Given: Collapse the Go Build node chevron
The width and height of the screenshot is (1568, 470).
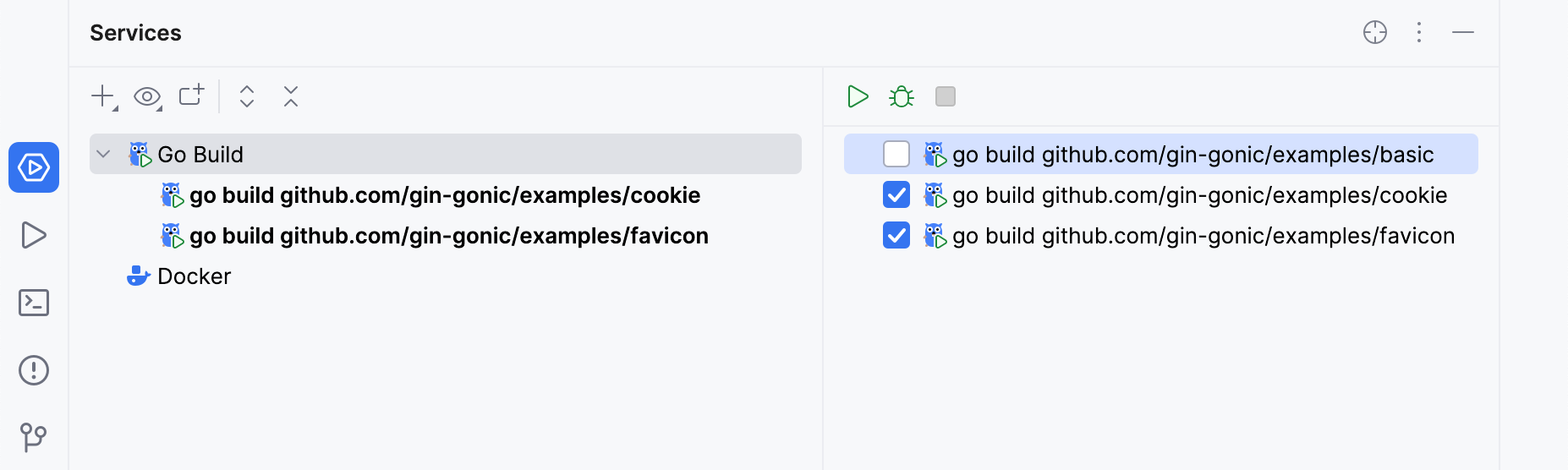Looking at the screenshot, I should (104, 154).
